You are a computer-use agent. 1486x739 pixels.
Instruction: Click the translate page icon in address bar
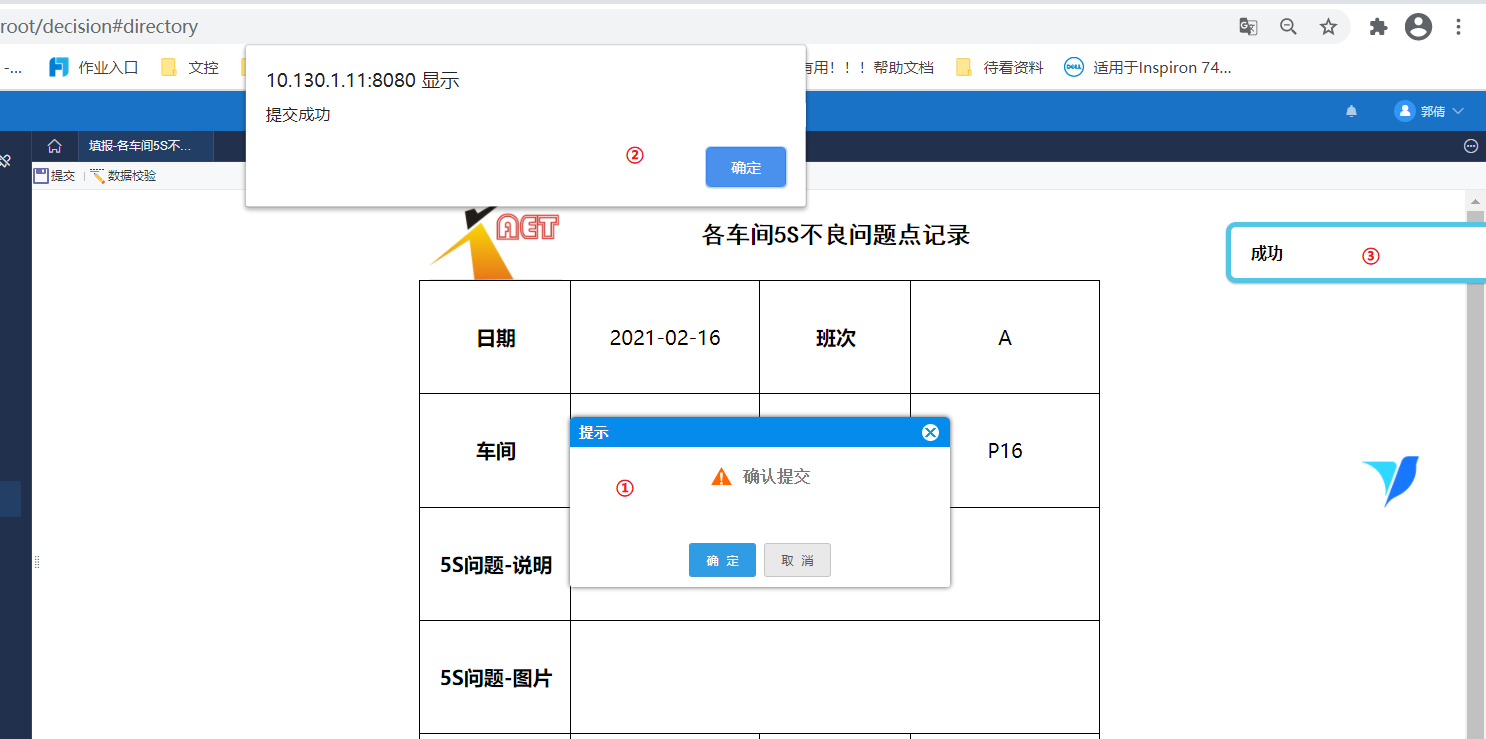1248,27
